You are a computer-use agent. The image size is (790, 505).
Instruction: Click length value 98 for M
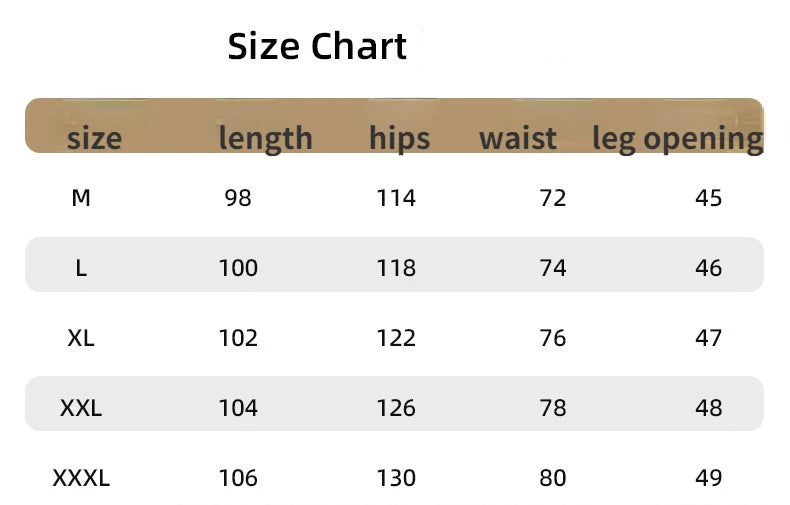(x=238, y=198)
